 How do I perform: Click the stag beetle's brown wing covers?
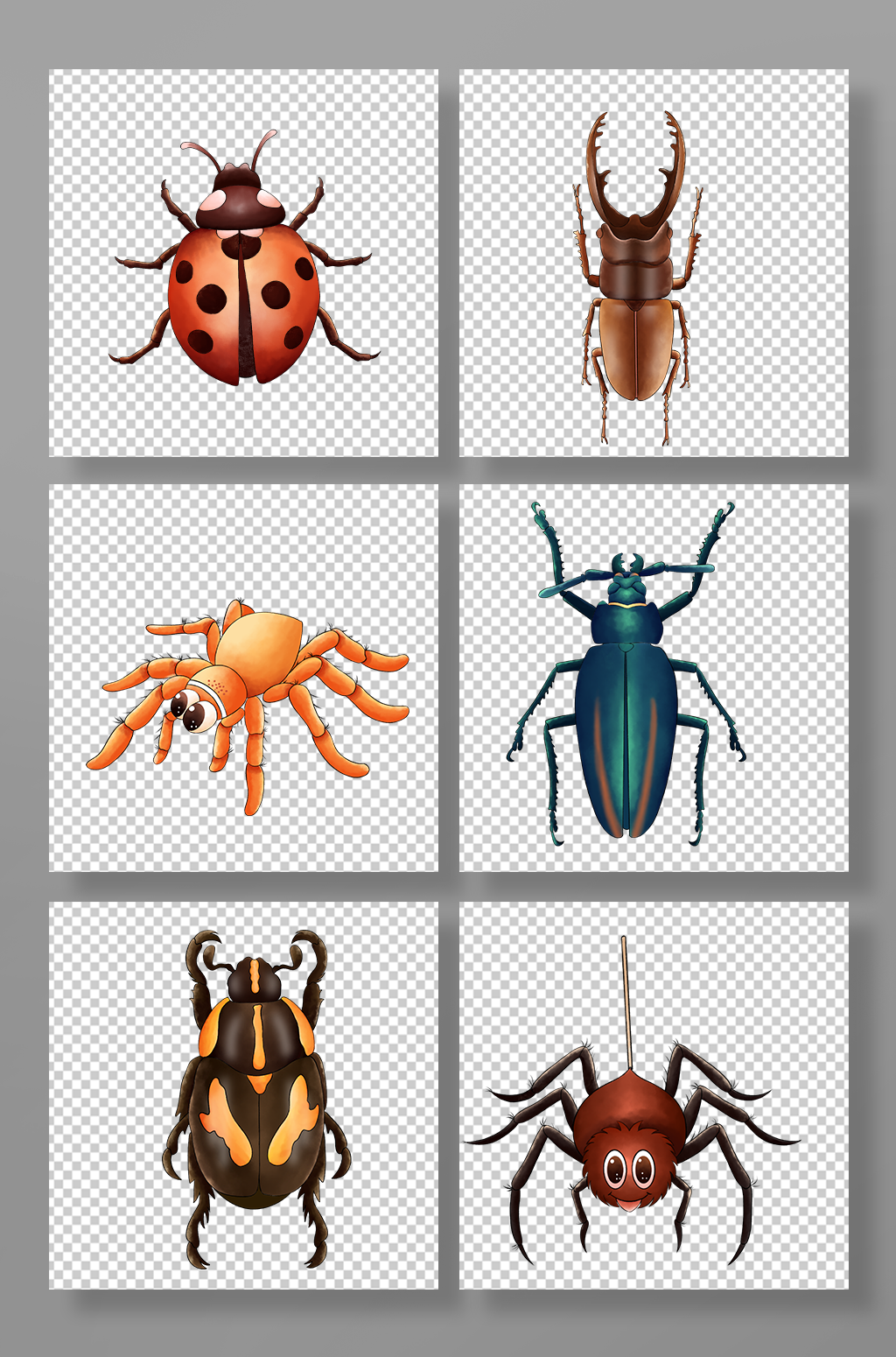pos(637,348)
